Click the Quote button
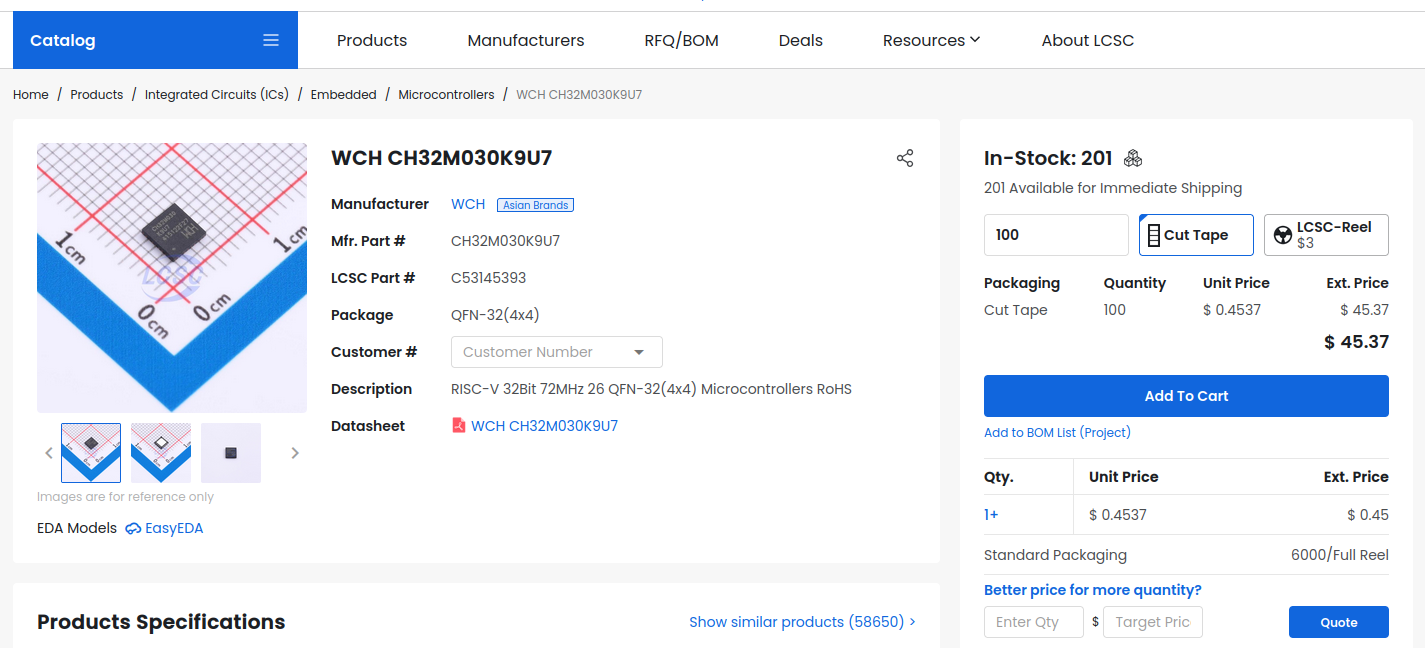The width and height of the screenshot is (1425, 648). (x=1338, y=622)
